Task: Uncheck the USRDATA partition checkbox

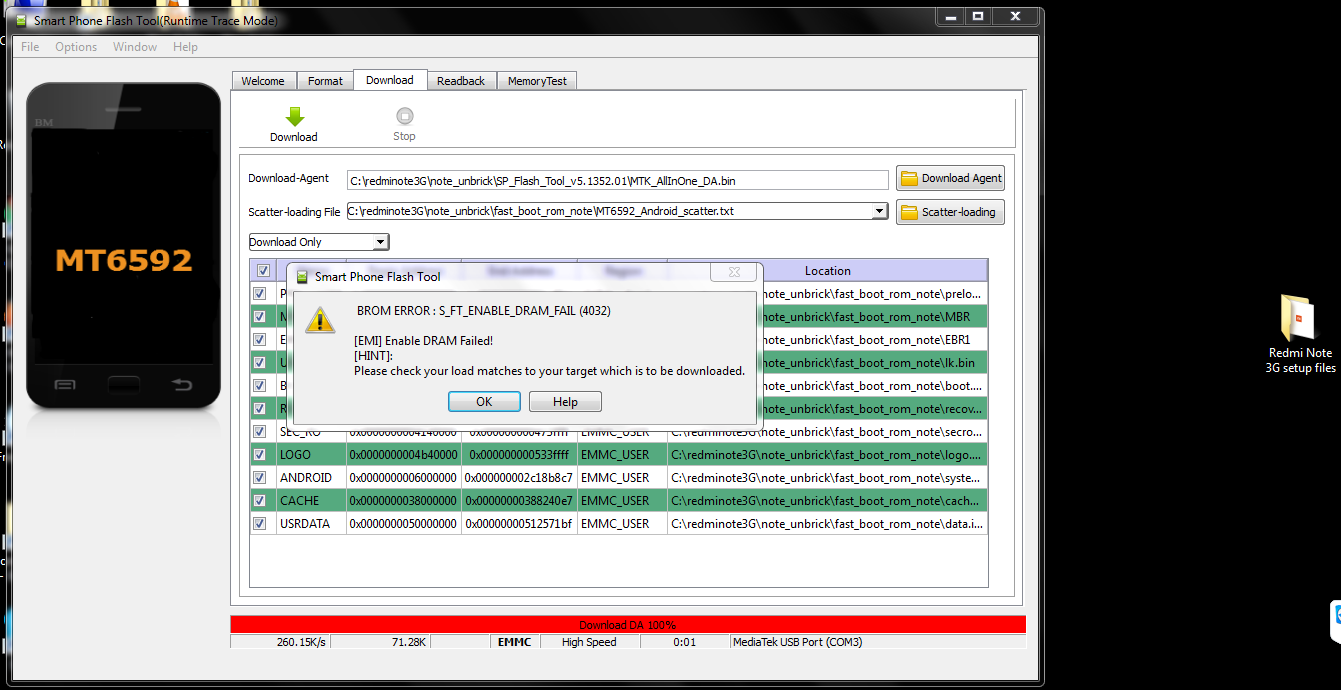Action: (260, 524)
